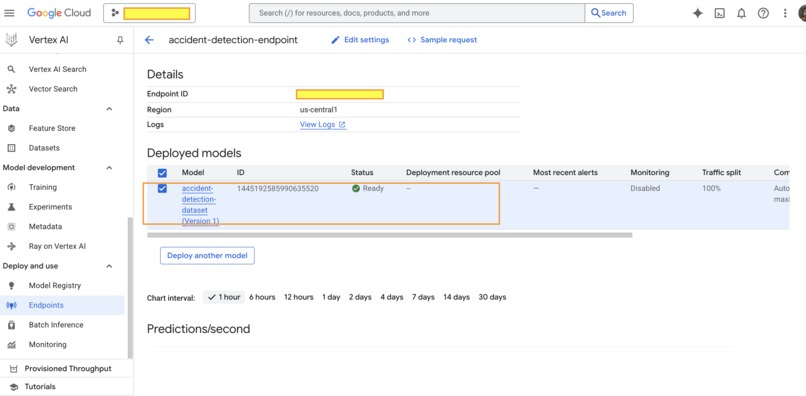806x396 pixels.
Task: Collapse the Model development section
Action: tap(109, 168)
